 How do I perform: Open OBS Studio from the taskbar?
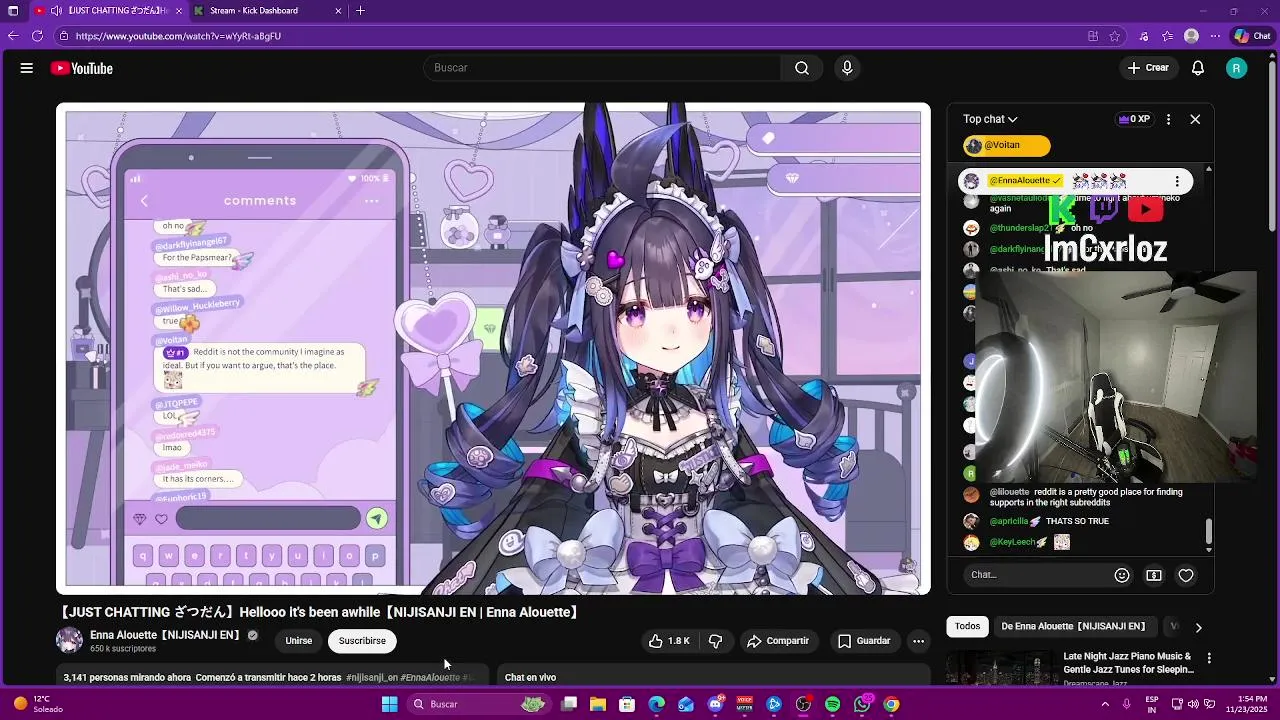coord(803,705)
